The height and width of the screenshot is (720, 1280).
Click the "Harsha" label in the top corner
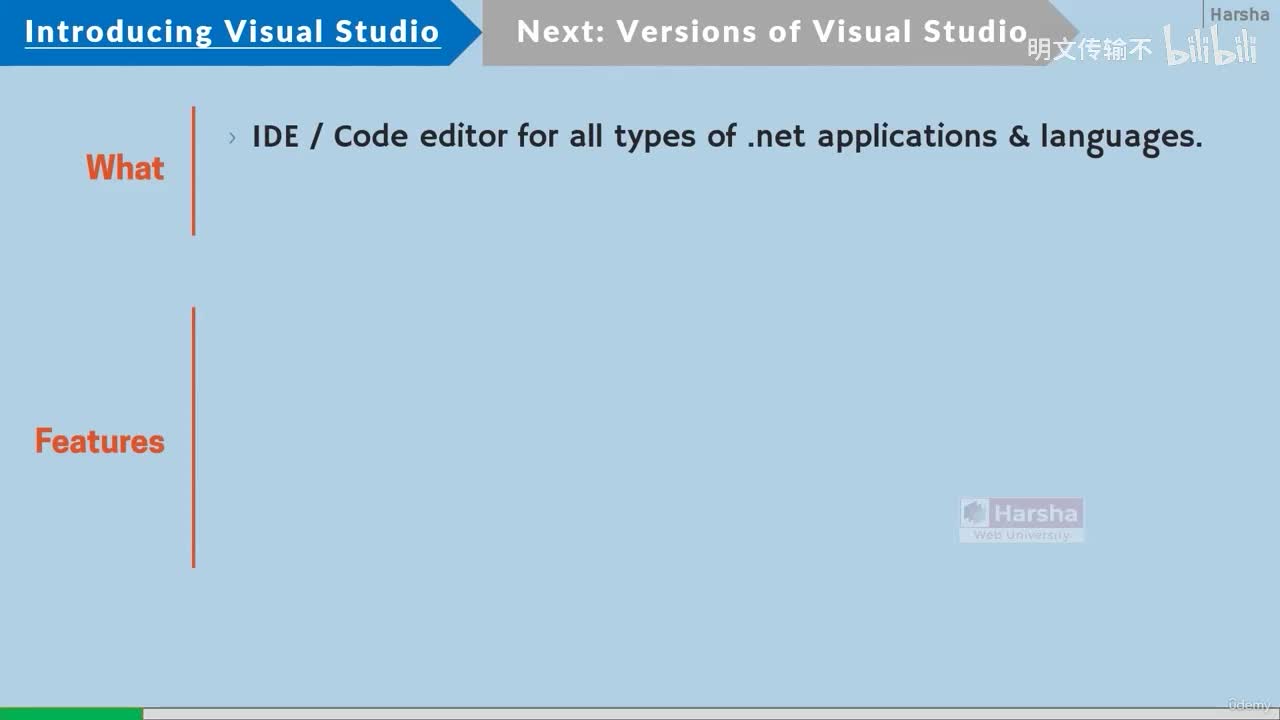tap(1239, 14)
